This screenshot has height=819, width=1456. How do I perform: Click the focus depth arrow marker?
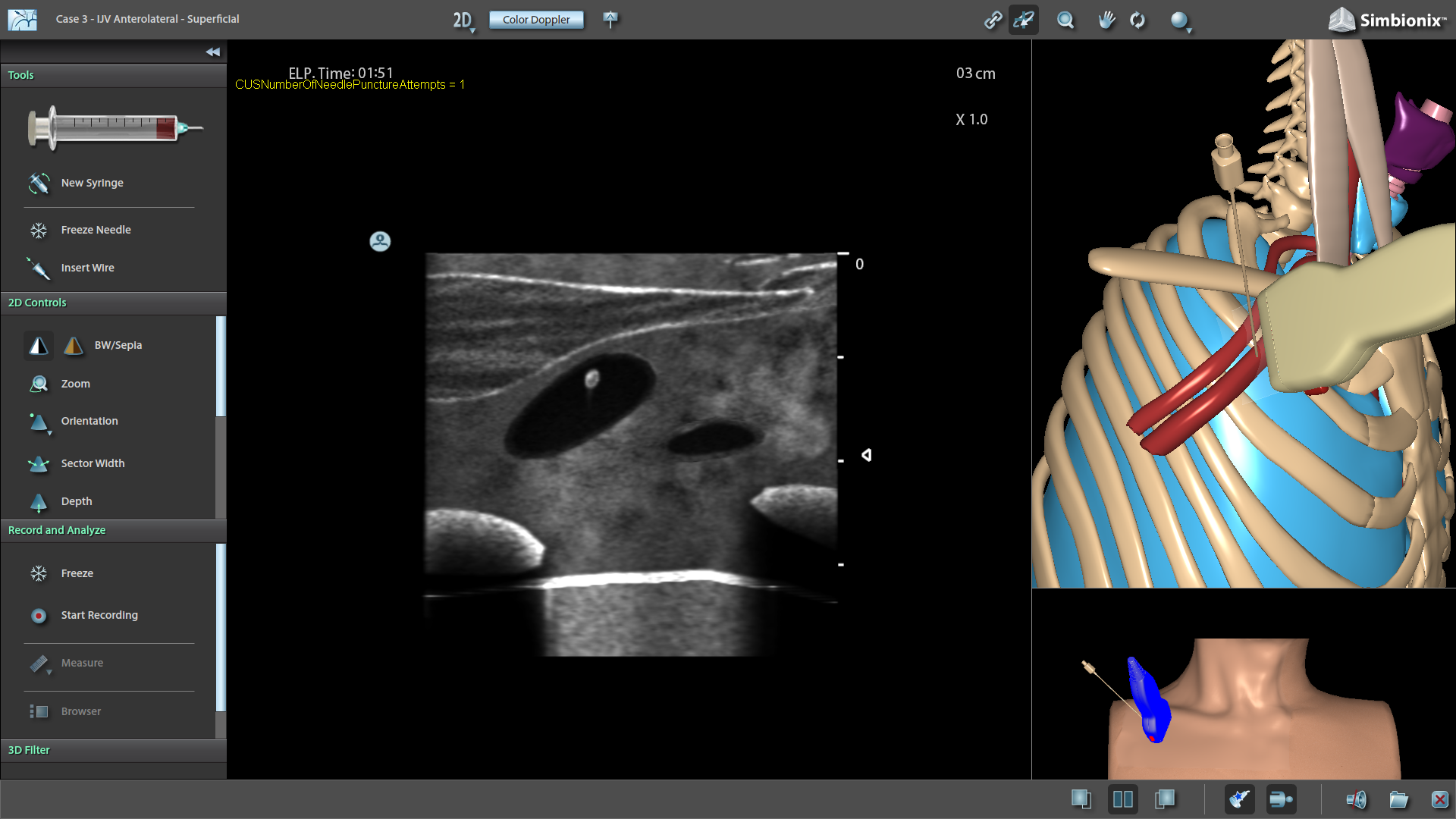coord(866,455)
